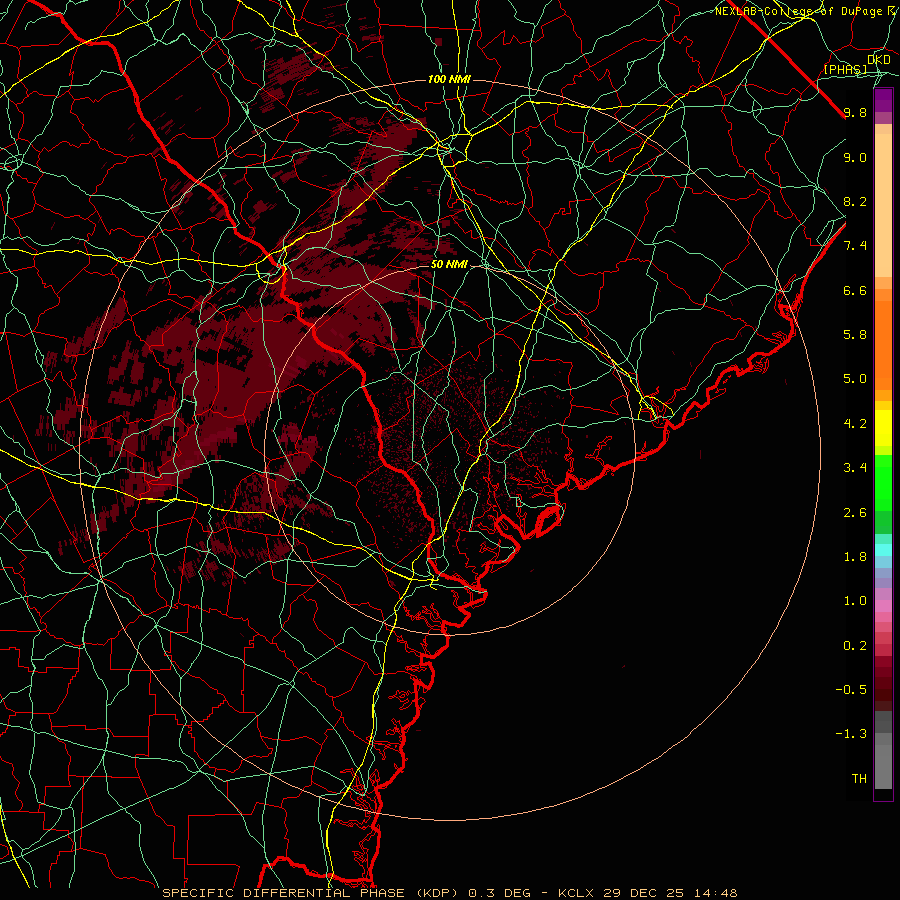Select the "1.8" scale label

(x=855, y=557)
